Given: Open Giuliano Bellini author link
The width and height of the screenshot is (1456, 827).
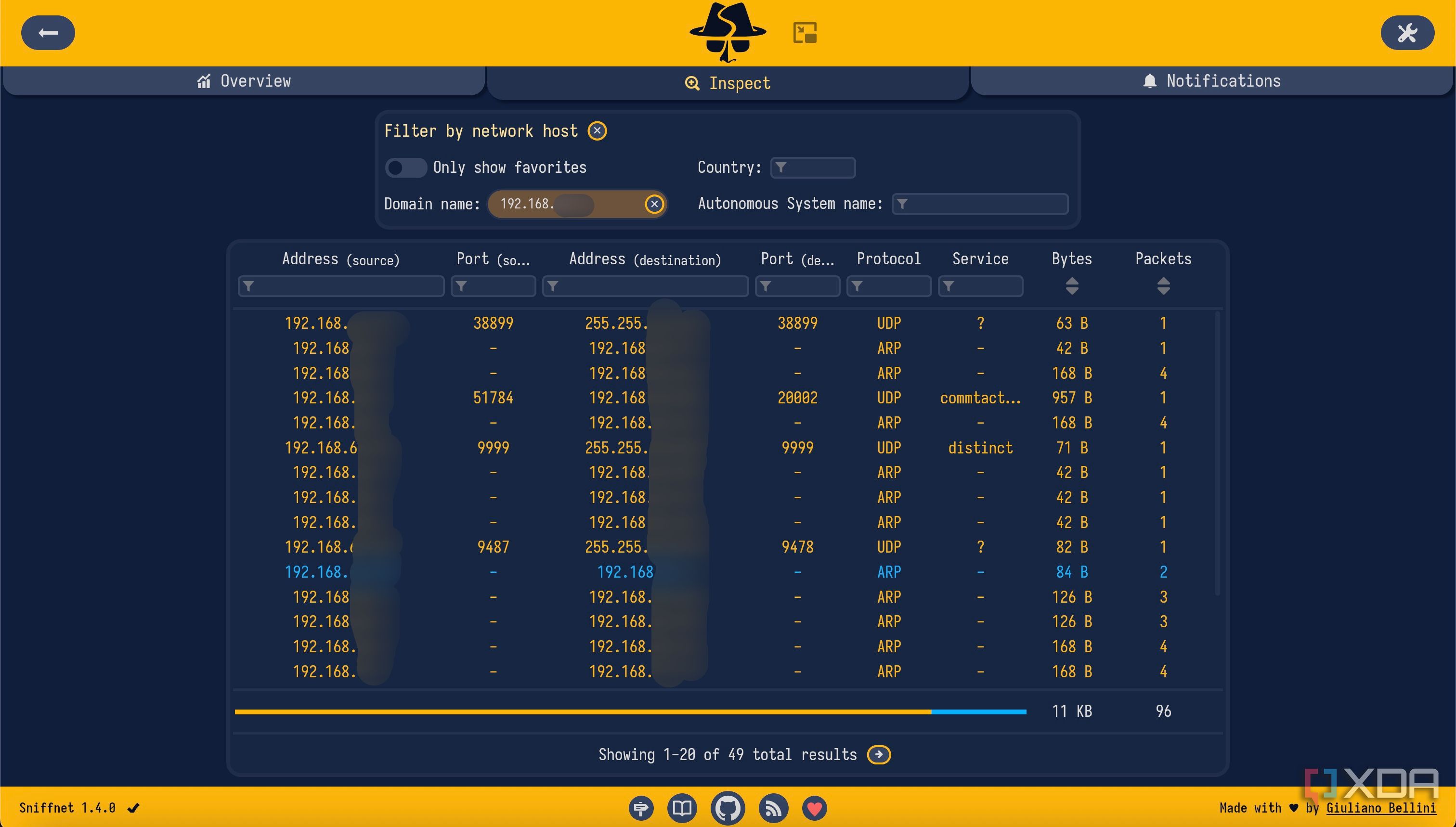Looking at the screenshot, I should pyautogui.click(x=1381, y=808).
